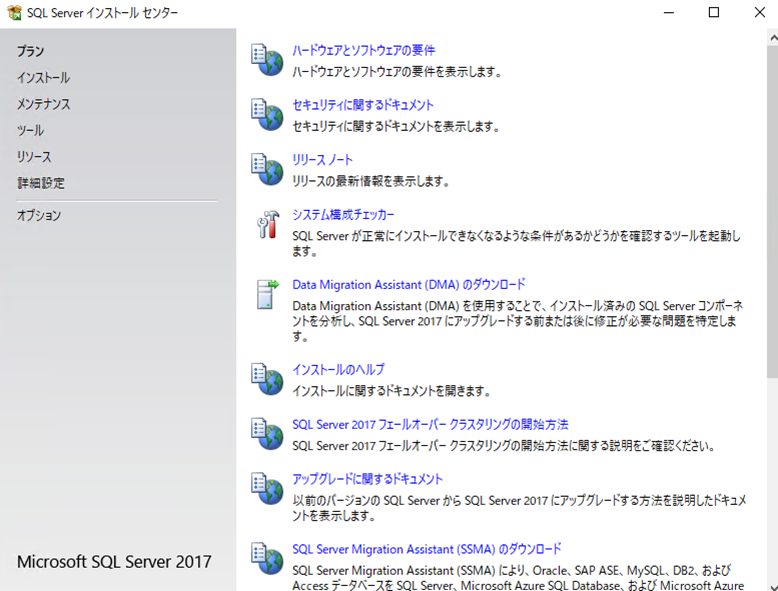778x591 pixels.
Task: Click the scrollbar up arrow
Action: [773, 37]
